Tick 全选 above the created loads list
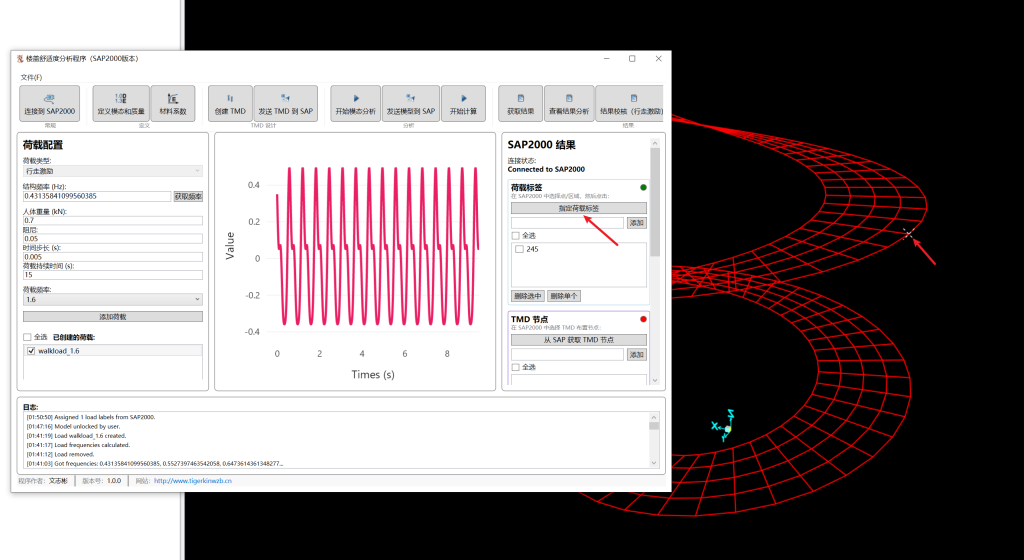Image resolution: width=1024 pixels, height=560 pixels. pos(28,337)
